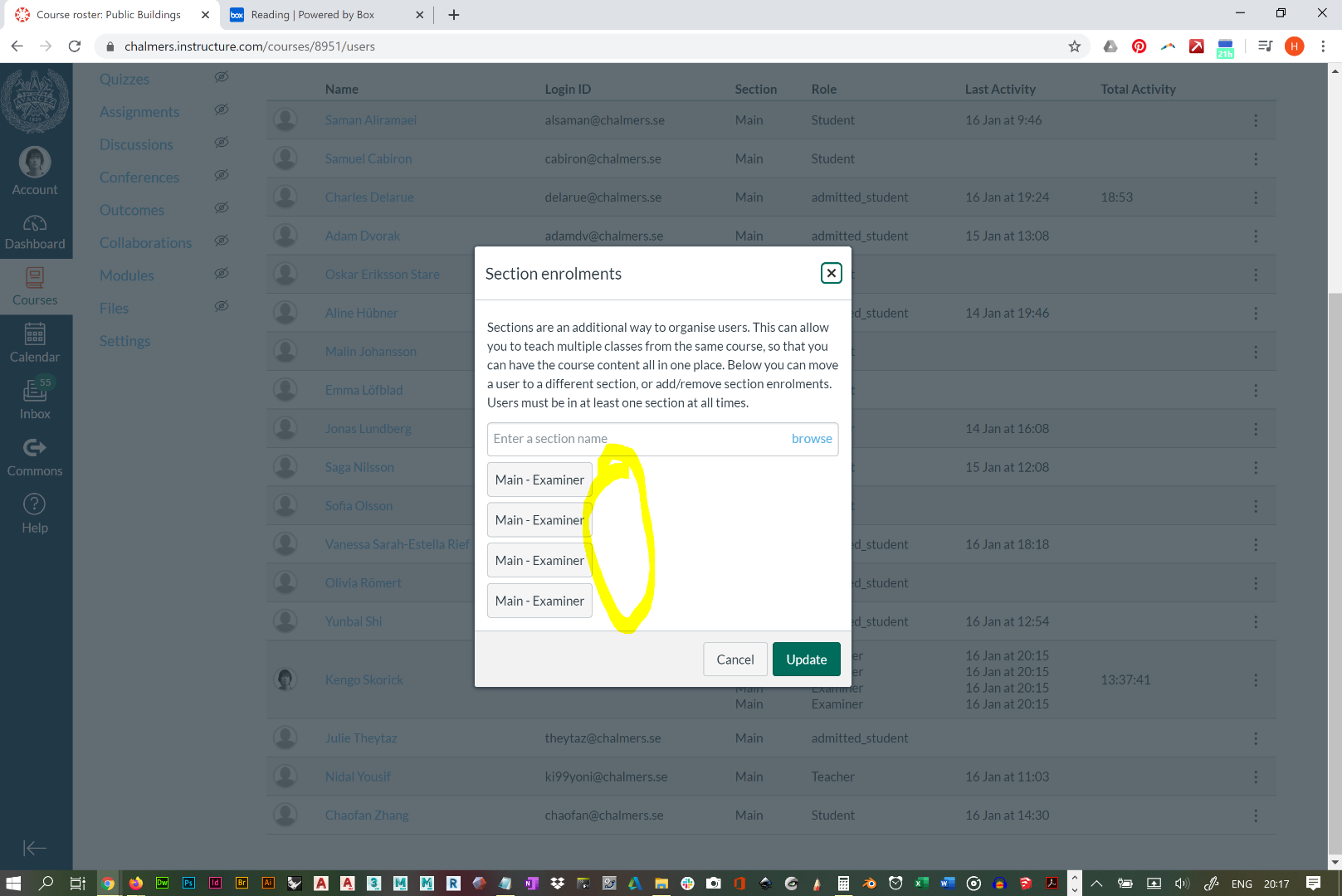Open the Canvas Help menu

(x=35, y=514)
